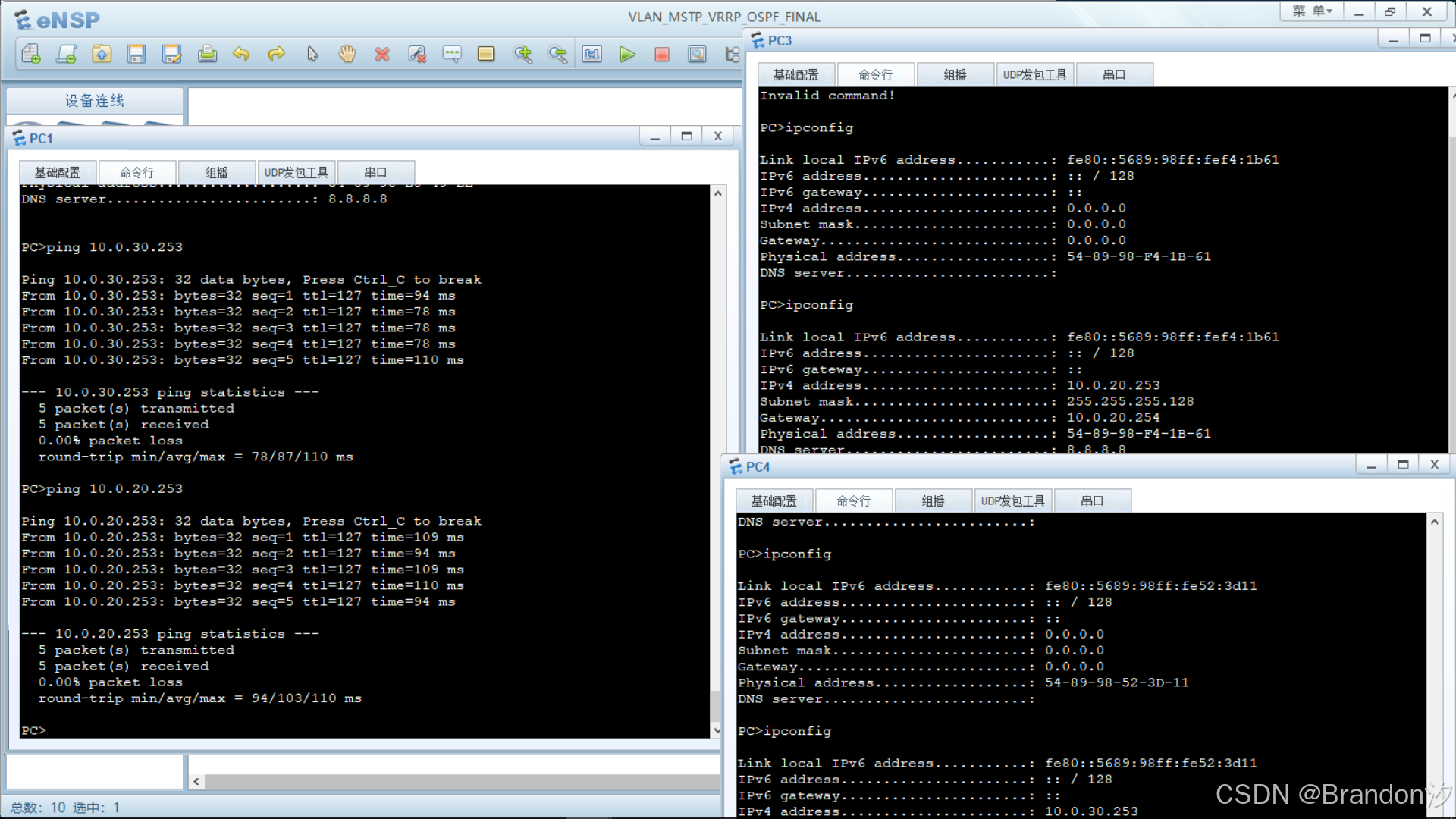
Task: Create a new topology
Action: 30,54
